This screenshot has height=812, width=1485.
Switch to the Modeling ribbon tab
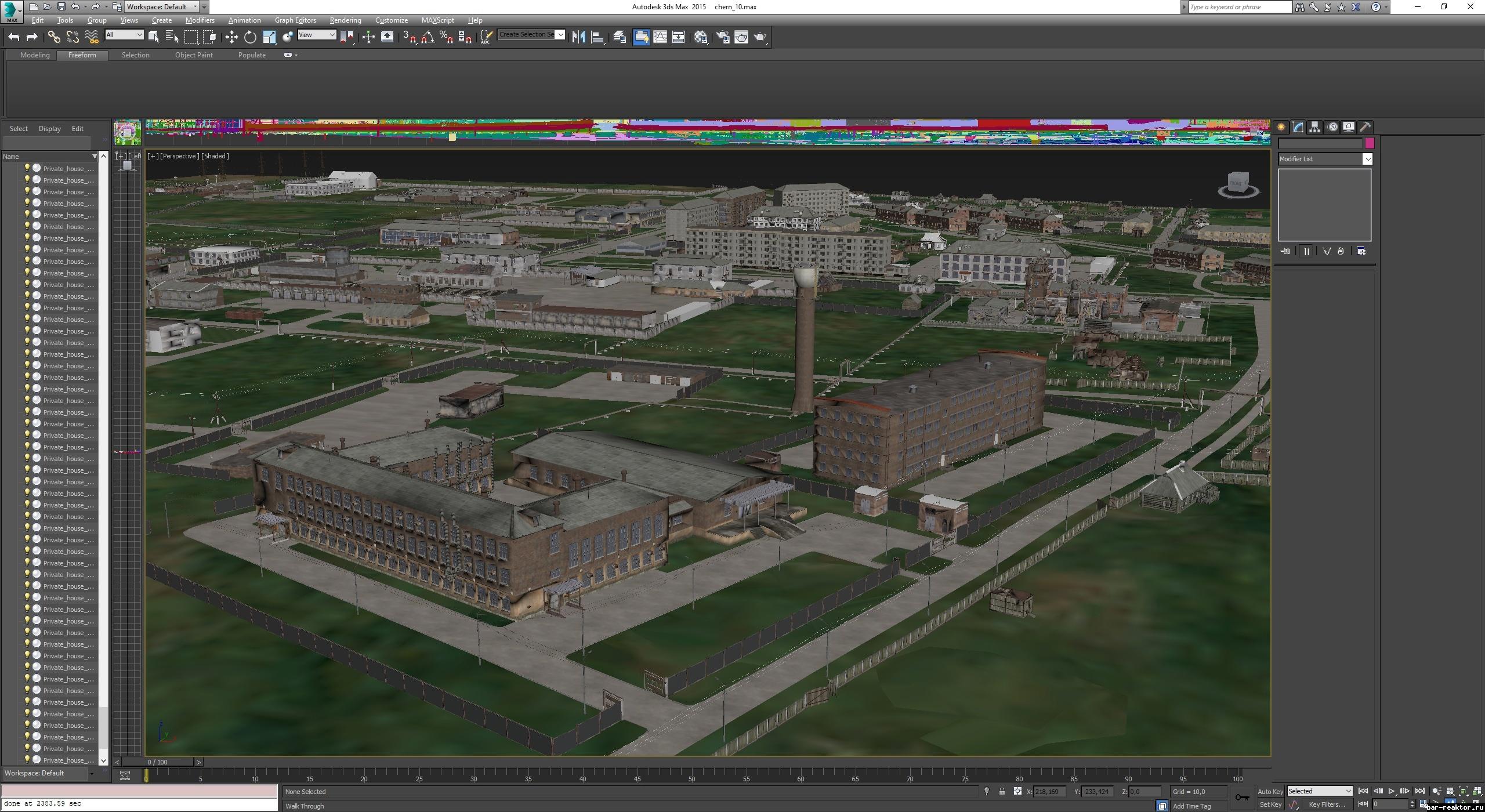(35, 55)
